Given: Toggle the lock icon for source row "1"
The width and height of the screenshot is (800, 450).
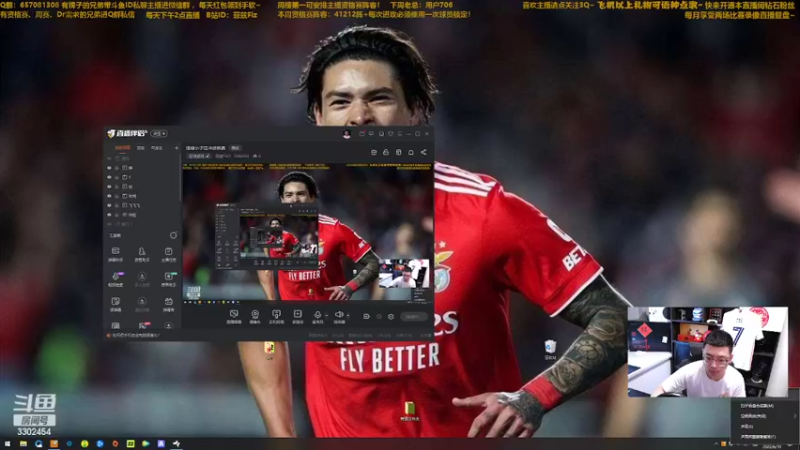Looking at the screenshot, I should pyautogui.click(x=117, y=177).
